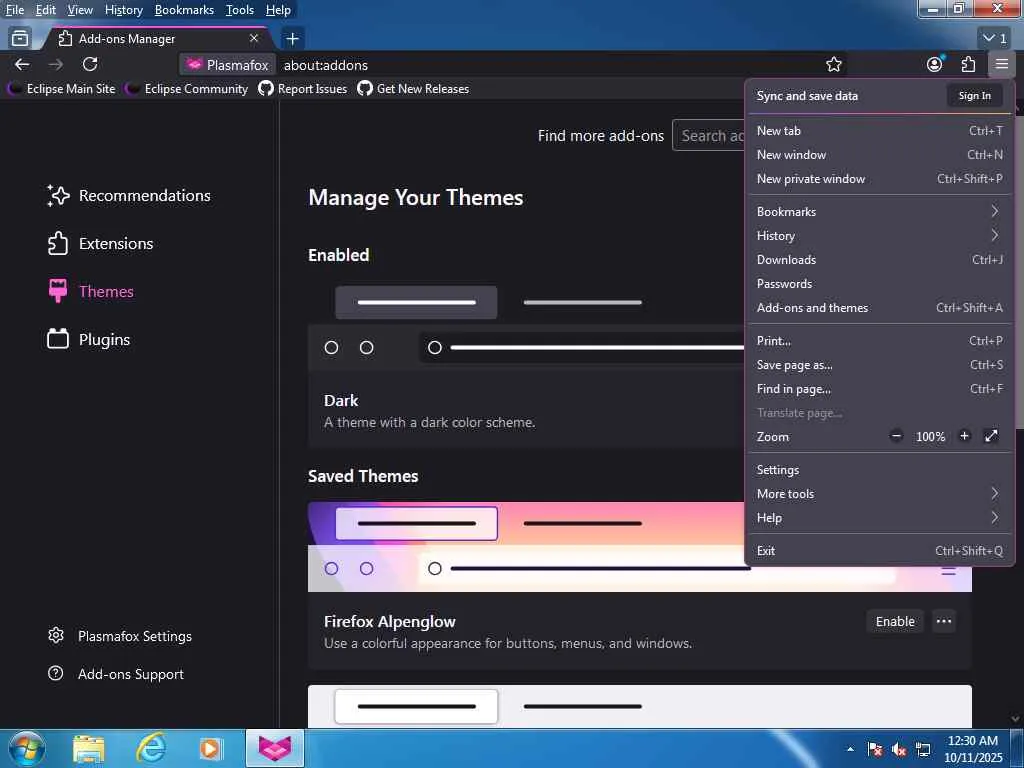The width and height of the screenshot is (1024, 768).
Task: Expand More tools submenu
Action: [878, 494]
